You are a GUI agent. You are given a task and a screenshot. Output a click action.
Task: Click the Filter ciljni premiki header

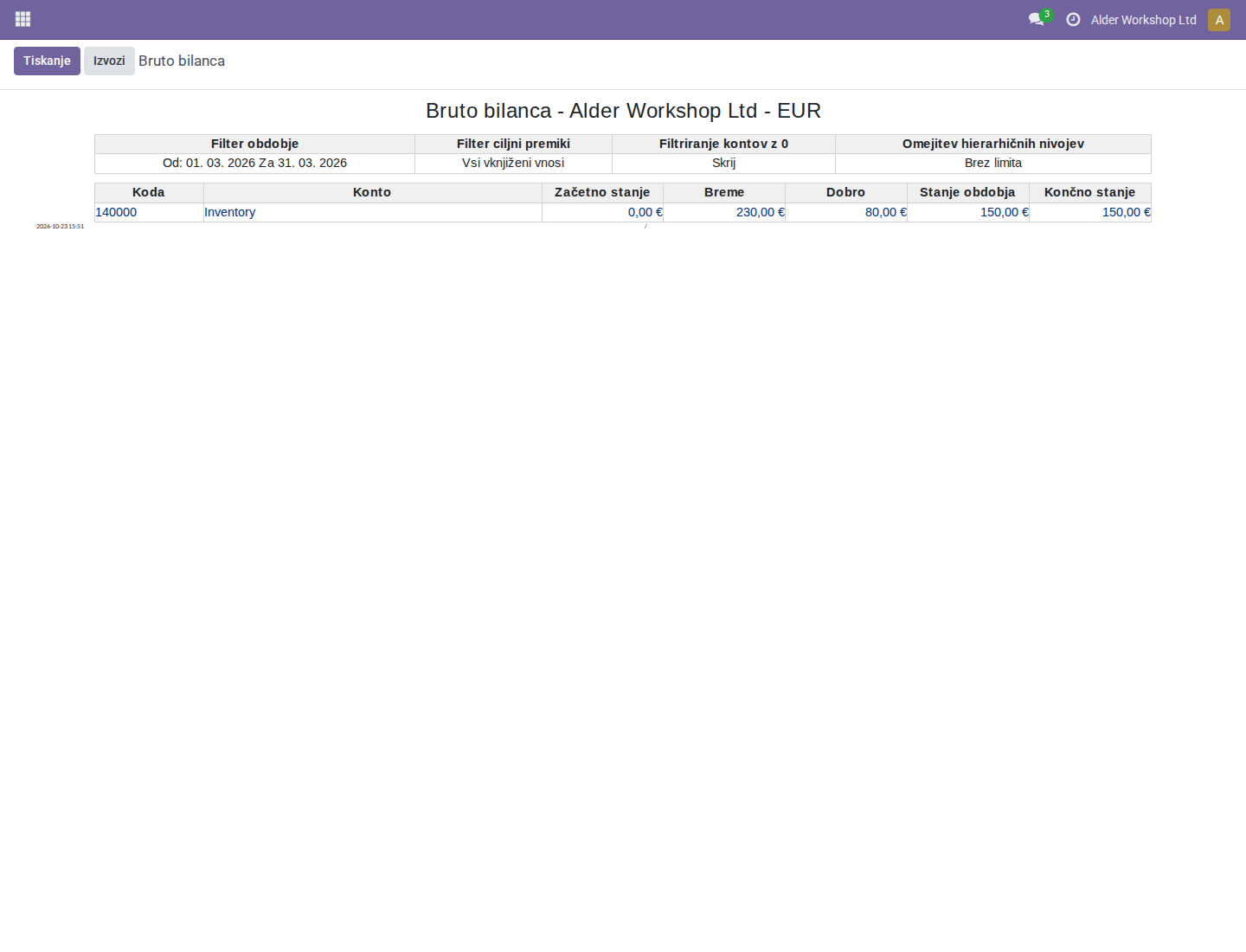click(x=513, y=144)
